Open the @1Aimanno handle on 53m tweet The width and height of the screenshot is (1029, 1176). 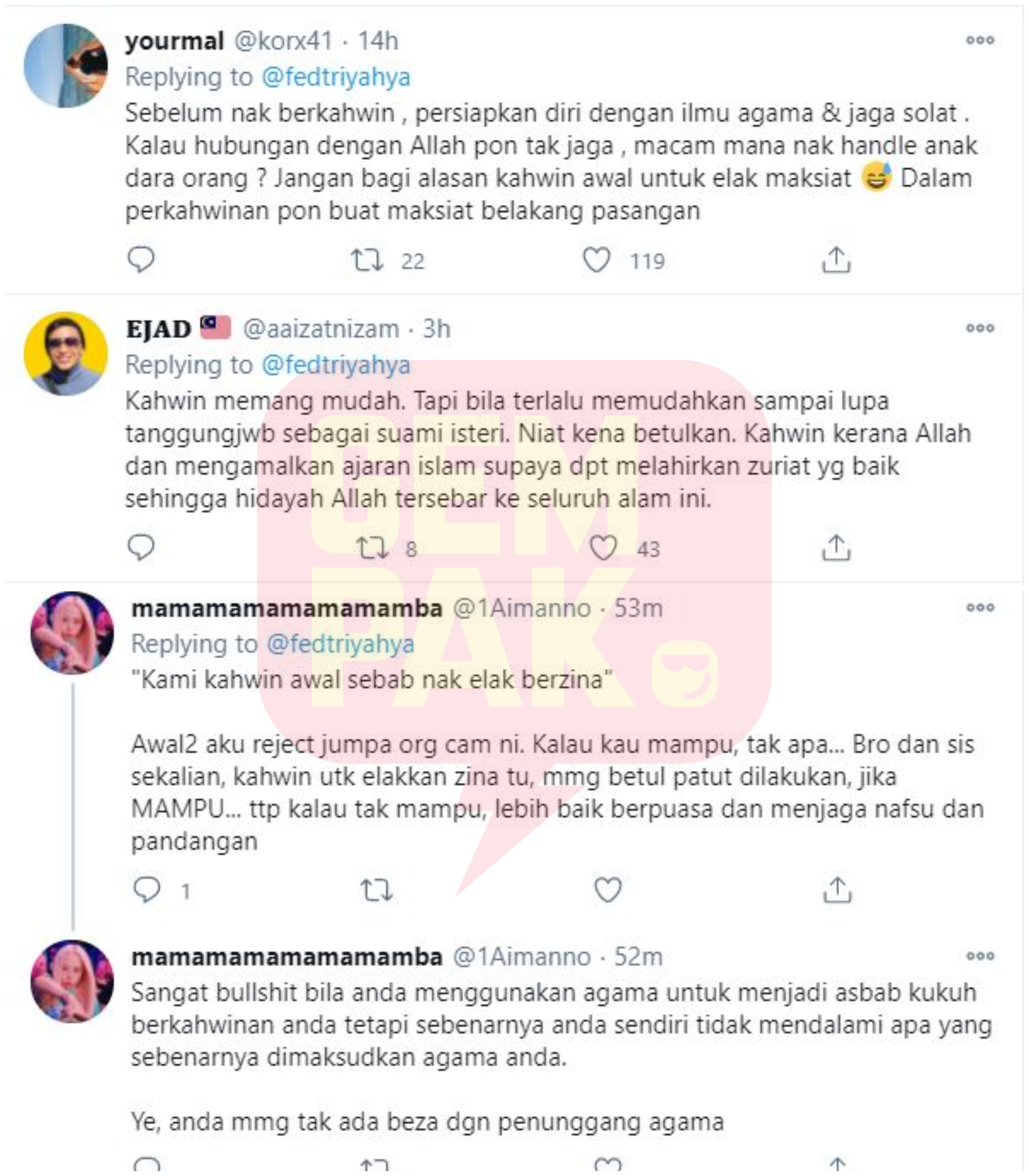pos(522,609)
